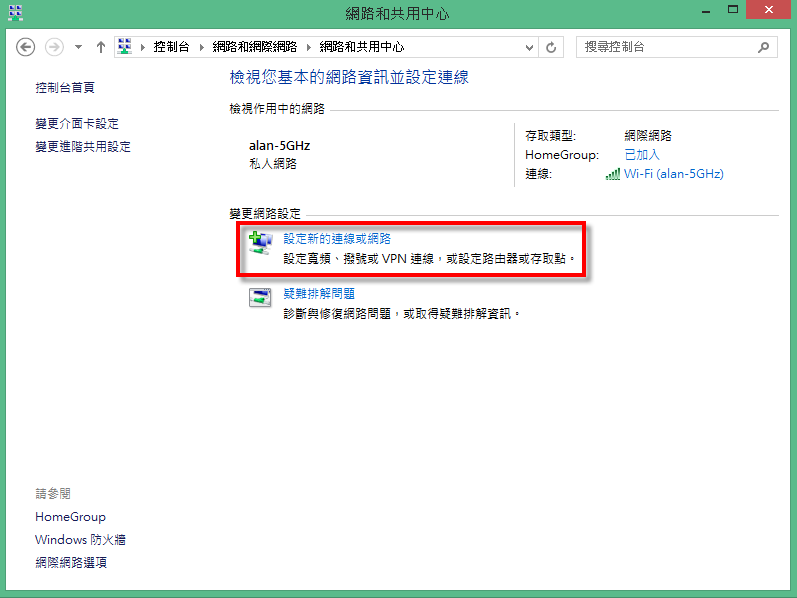Viewport: 797px width, 598px height.
Task: Go up one level with the Up arrow
Action: (x=101, y=47)
